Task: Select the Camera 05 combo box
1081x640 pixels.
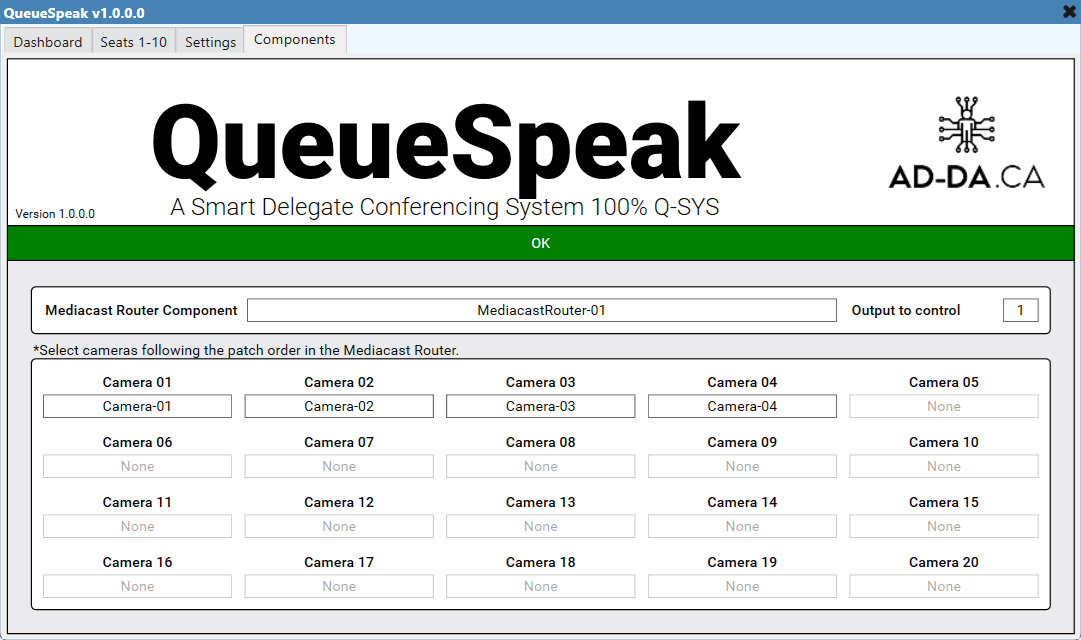Action: pos(944,406)
